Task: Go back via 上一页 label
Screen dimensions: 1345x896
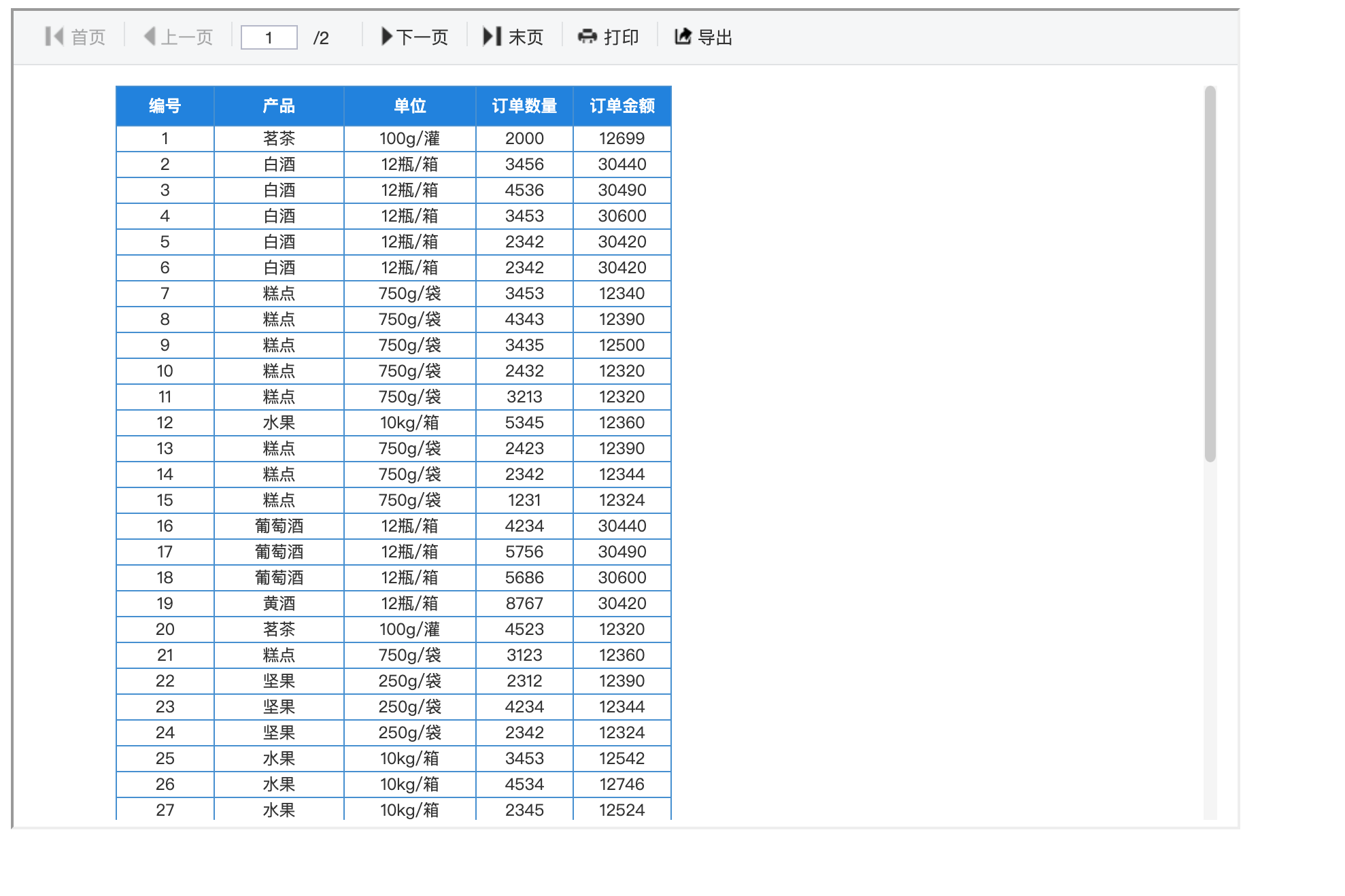Action: [x=187, y=37]
